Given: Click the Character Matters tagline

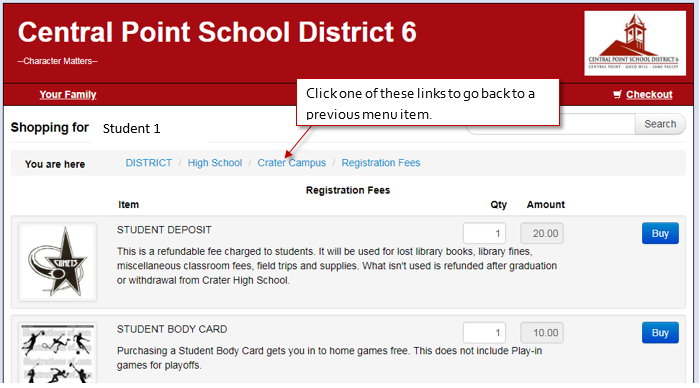Looking at the screenshot, I should click(58, 61).
